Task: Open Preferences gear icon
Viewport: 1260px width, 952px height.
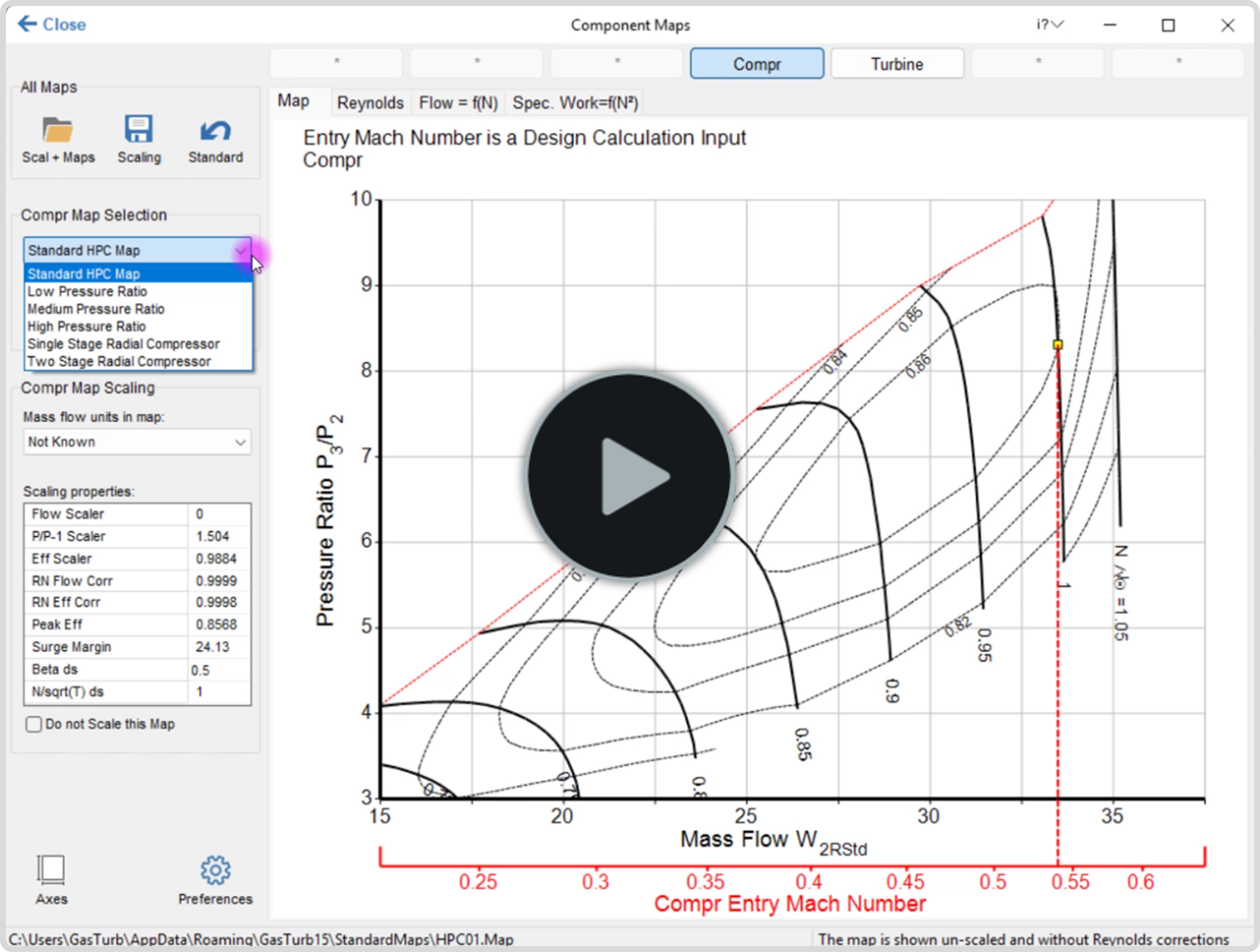Action: pyautogui.click(x=215, y=870)
